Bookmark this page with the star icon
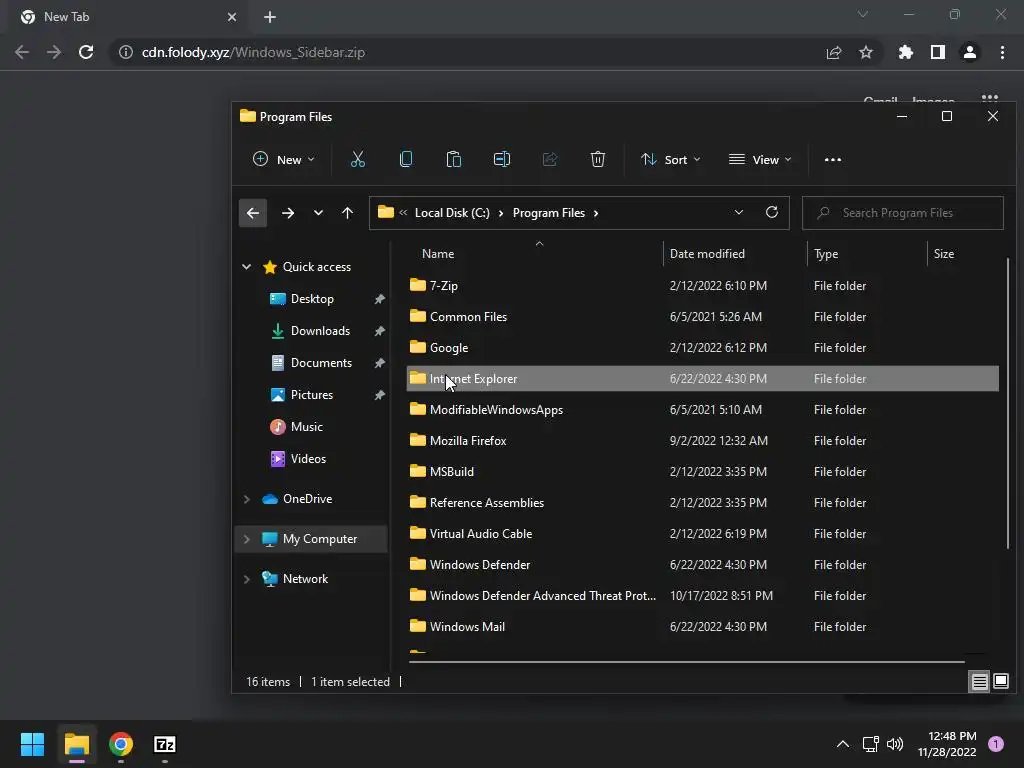Screen dimensions: 1024x768 (866, 52)
